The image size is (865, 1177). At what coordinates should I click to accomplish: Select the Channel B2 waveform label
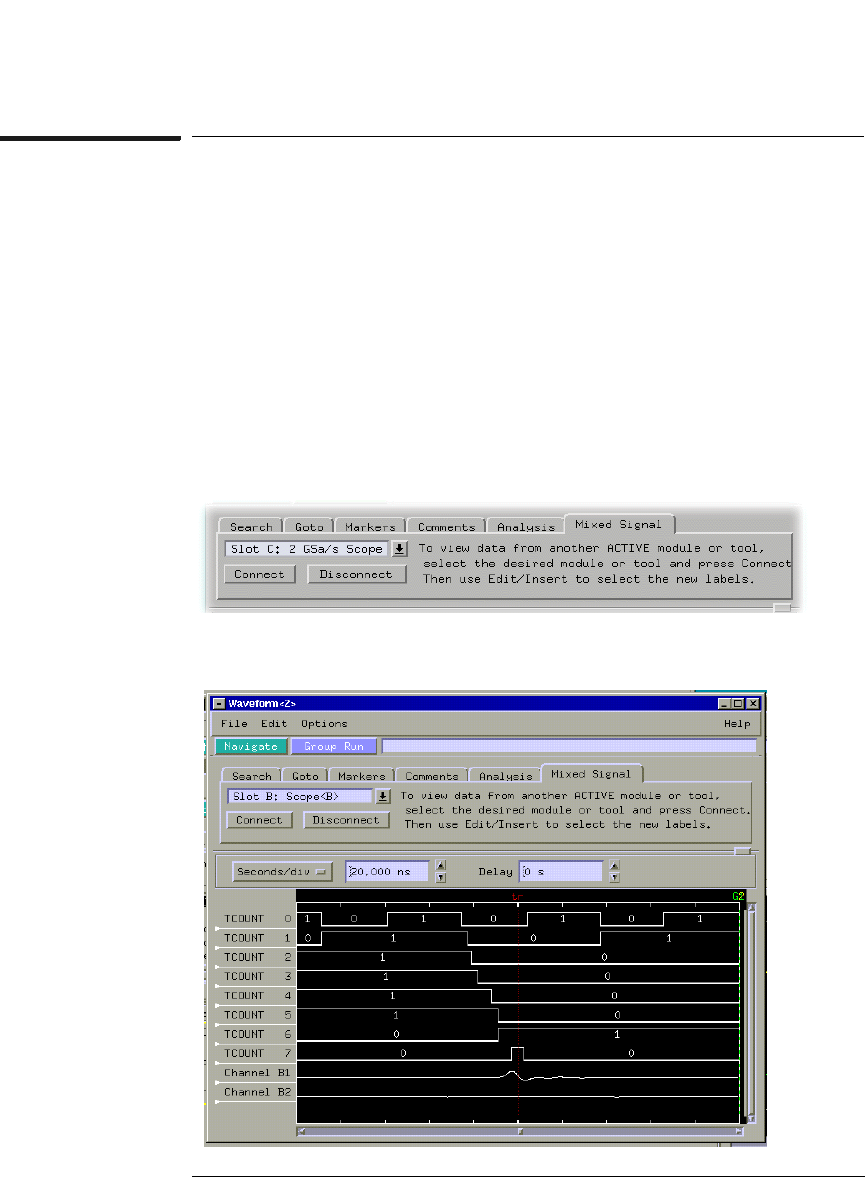(x=256, y=1092)
